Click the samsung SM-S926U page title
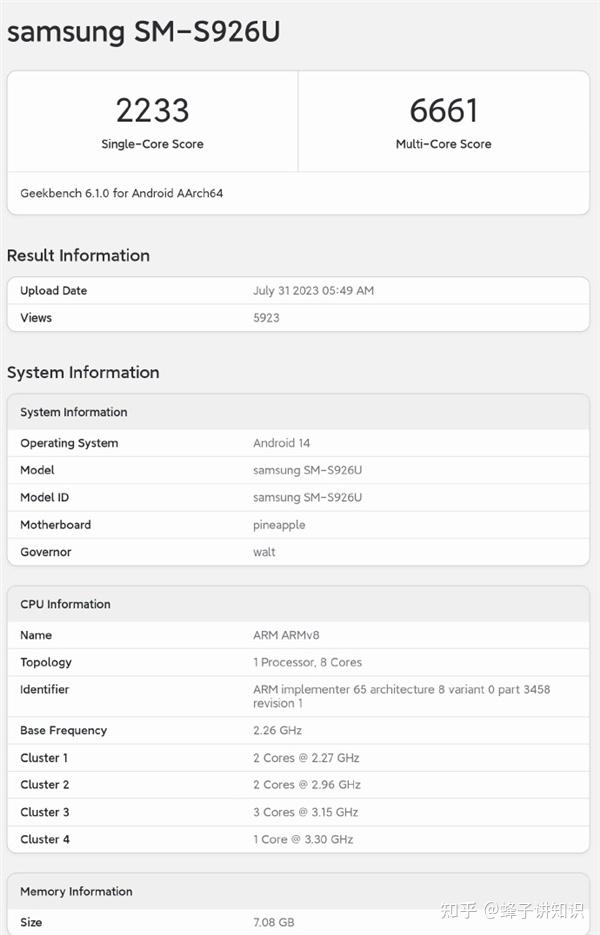 [x=143, y=32]
